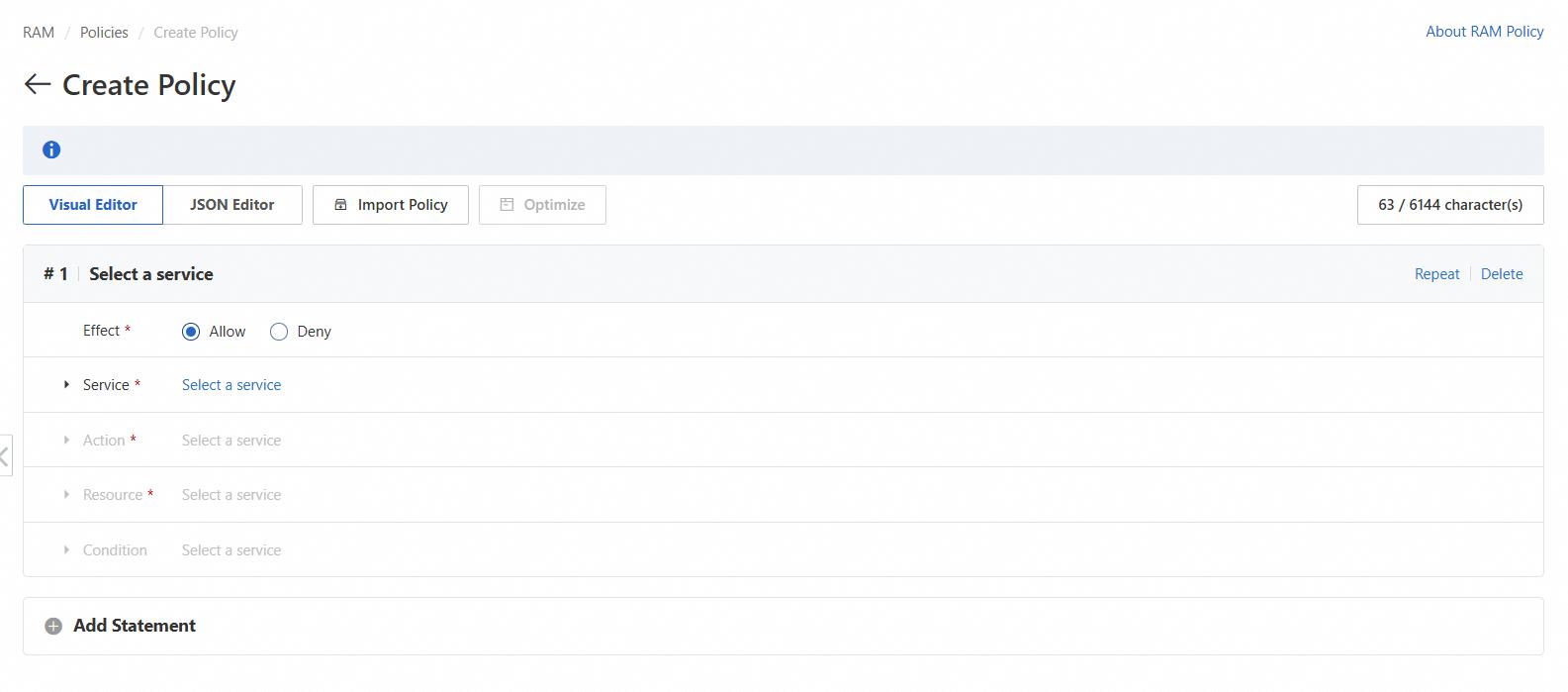Image resolution: width=1568 pixels, height=692 pixels.
Task: Open the RAM breadcrumb
Action: point(39,33)
